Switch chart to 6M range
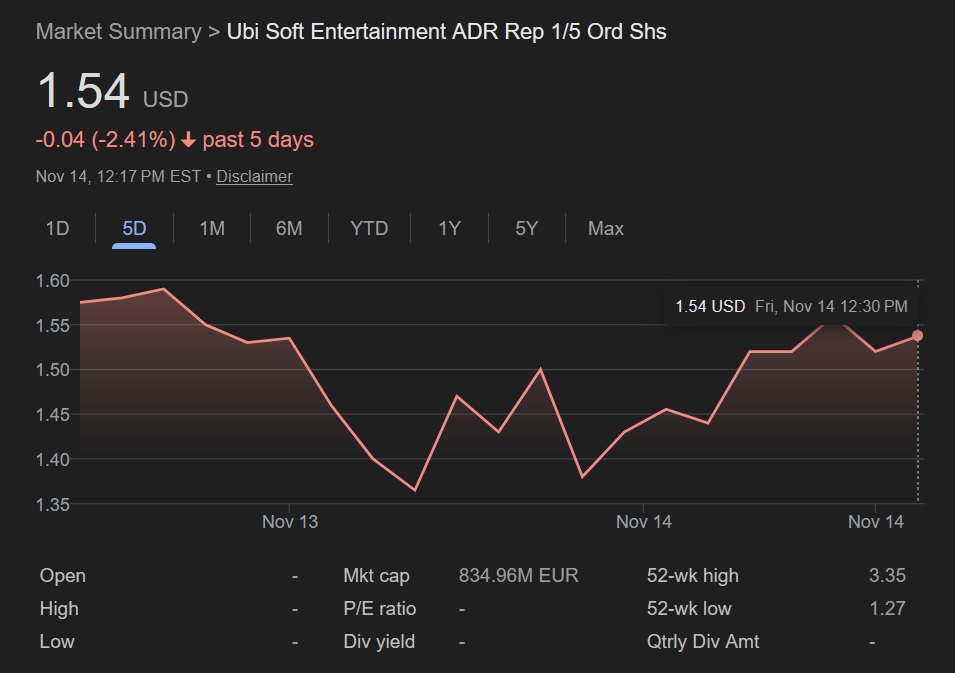Screen dimensions: 955x673 pos(289,228)
